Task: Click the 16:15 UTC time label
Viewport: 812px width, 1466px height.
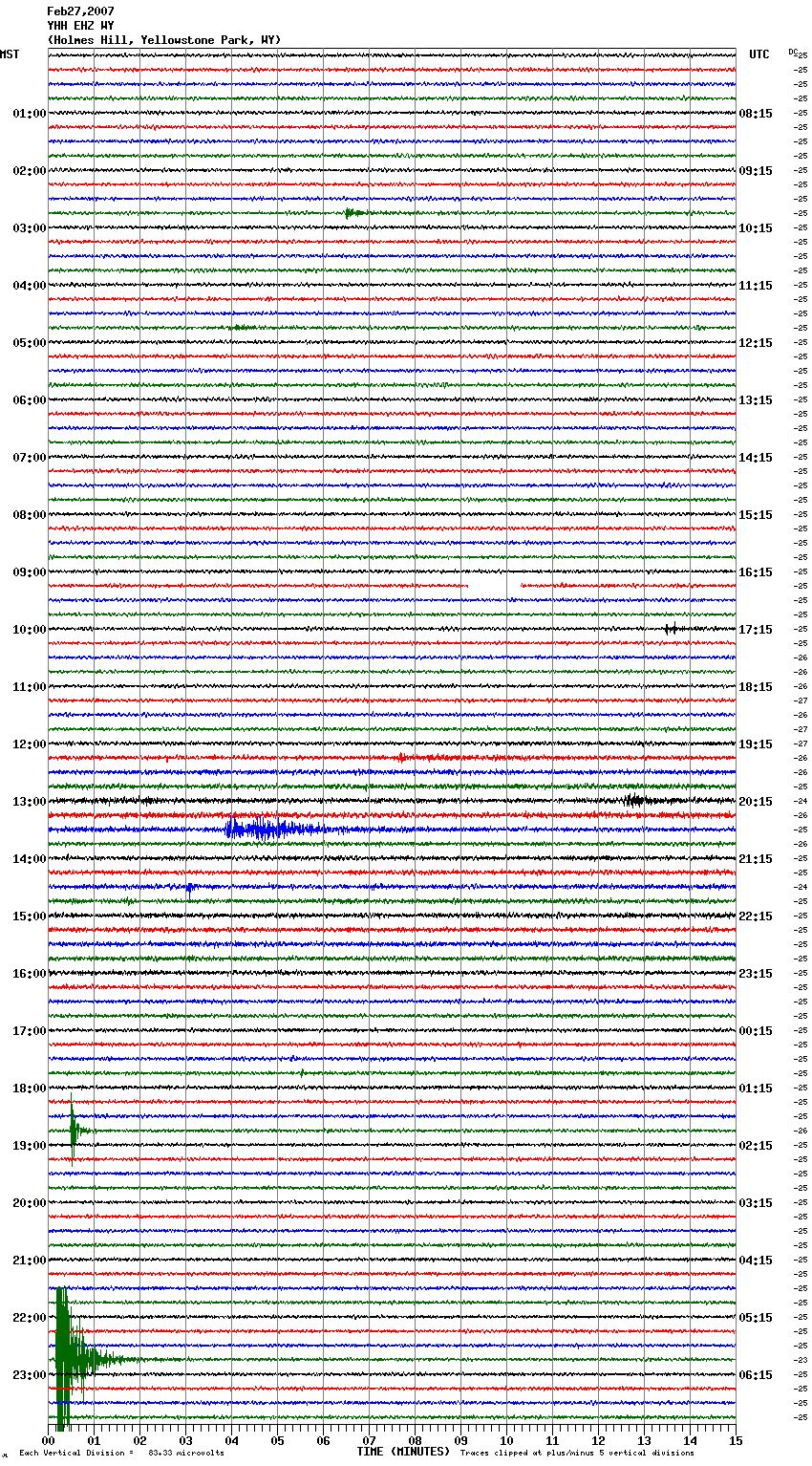Action: 756,572
